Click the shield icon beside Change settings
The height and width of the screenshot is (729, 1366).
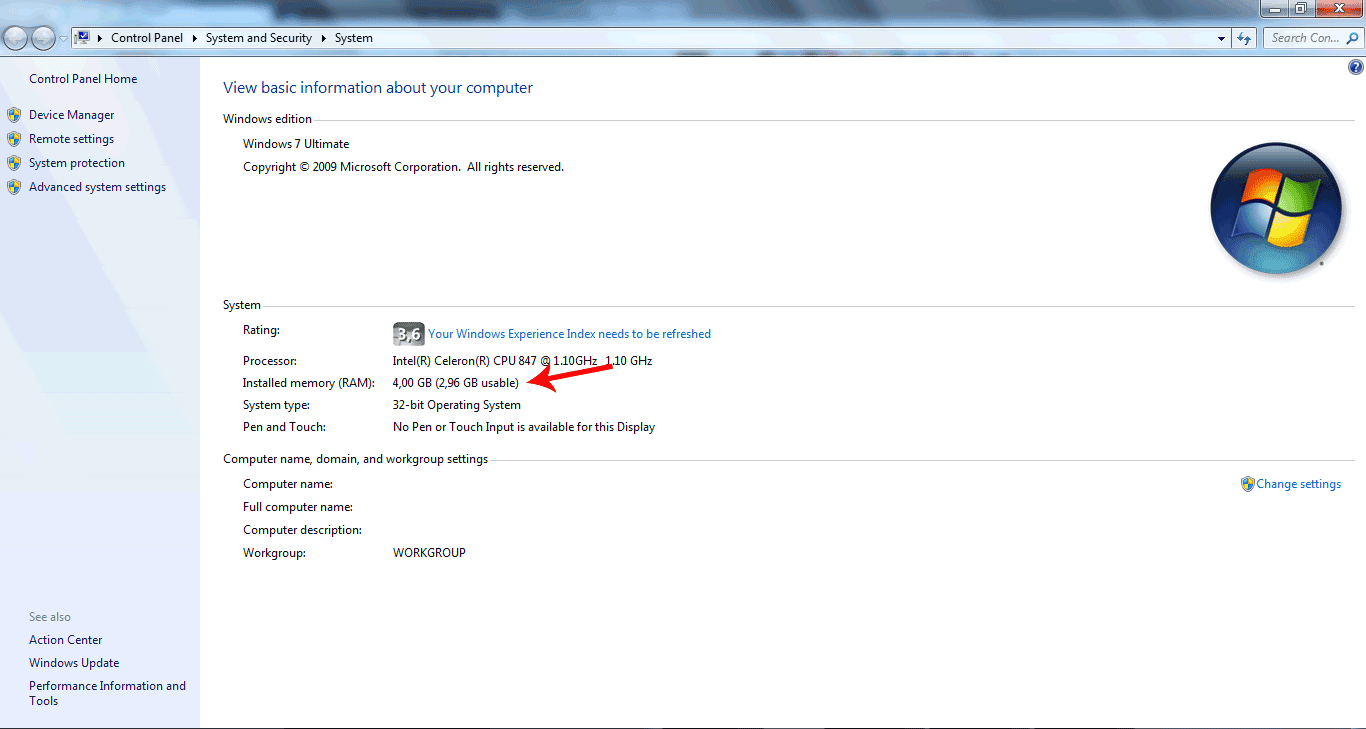coord(1247,484)
